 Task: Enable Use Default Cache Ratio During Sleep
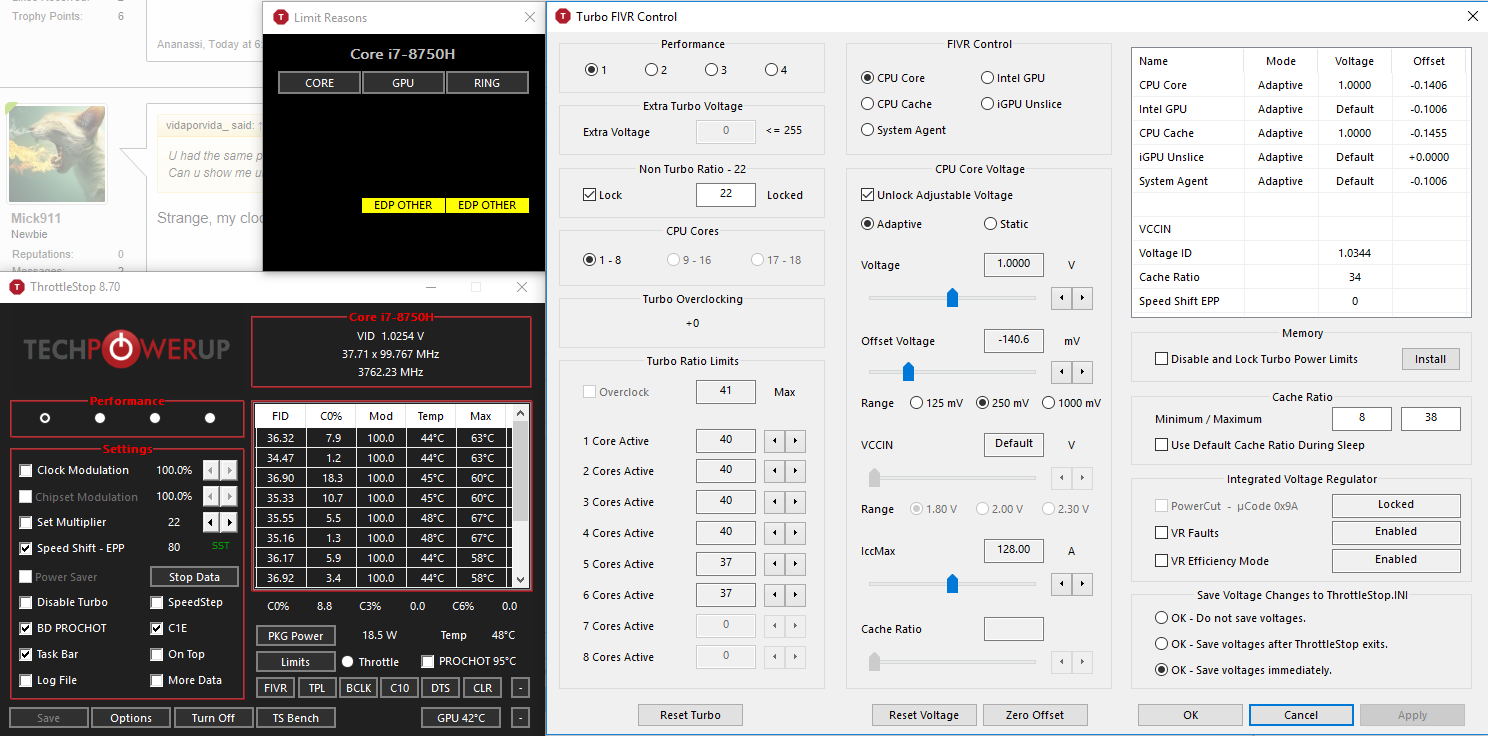coord(1162,445)
